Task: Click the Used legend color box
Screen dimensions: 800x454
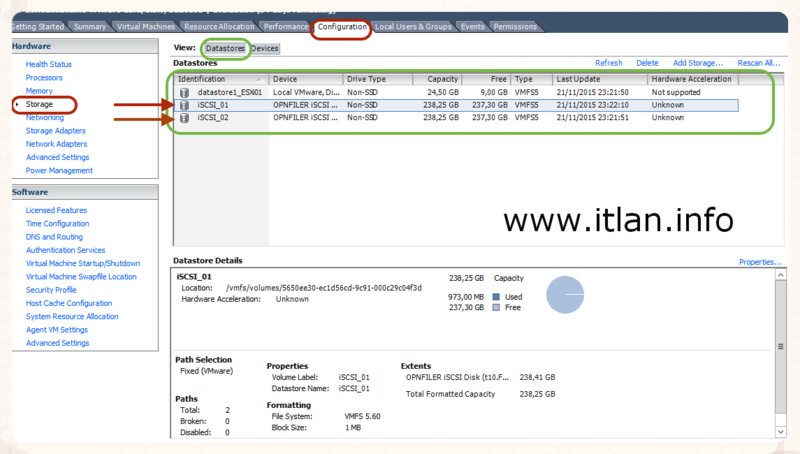Action: [x=495, y=297]
